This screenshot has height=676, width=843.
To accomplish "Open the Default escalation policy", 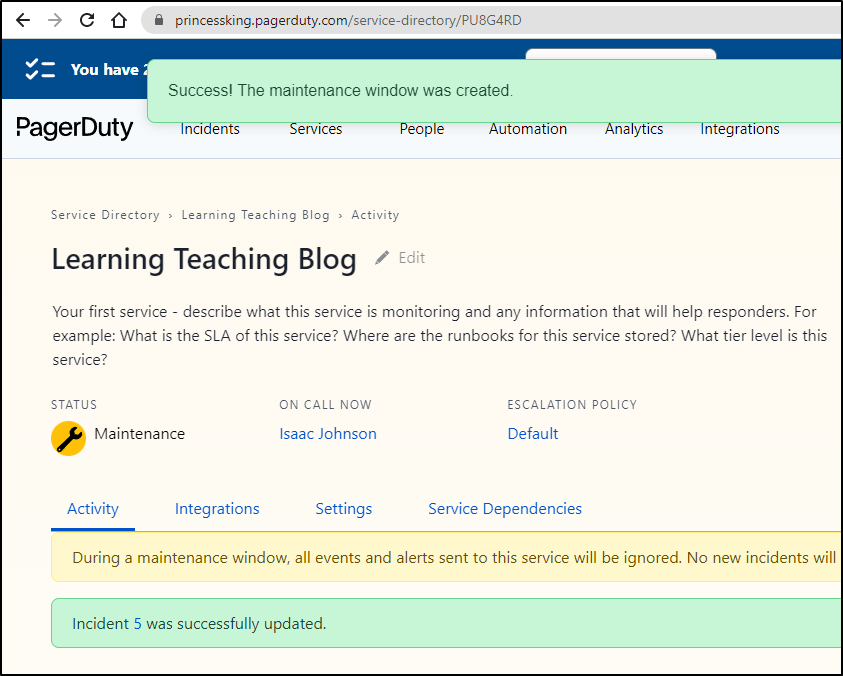I will [x=533, y=434].
